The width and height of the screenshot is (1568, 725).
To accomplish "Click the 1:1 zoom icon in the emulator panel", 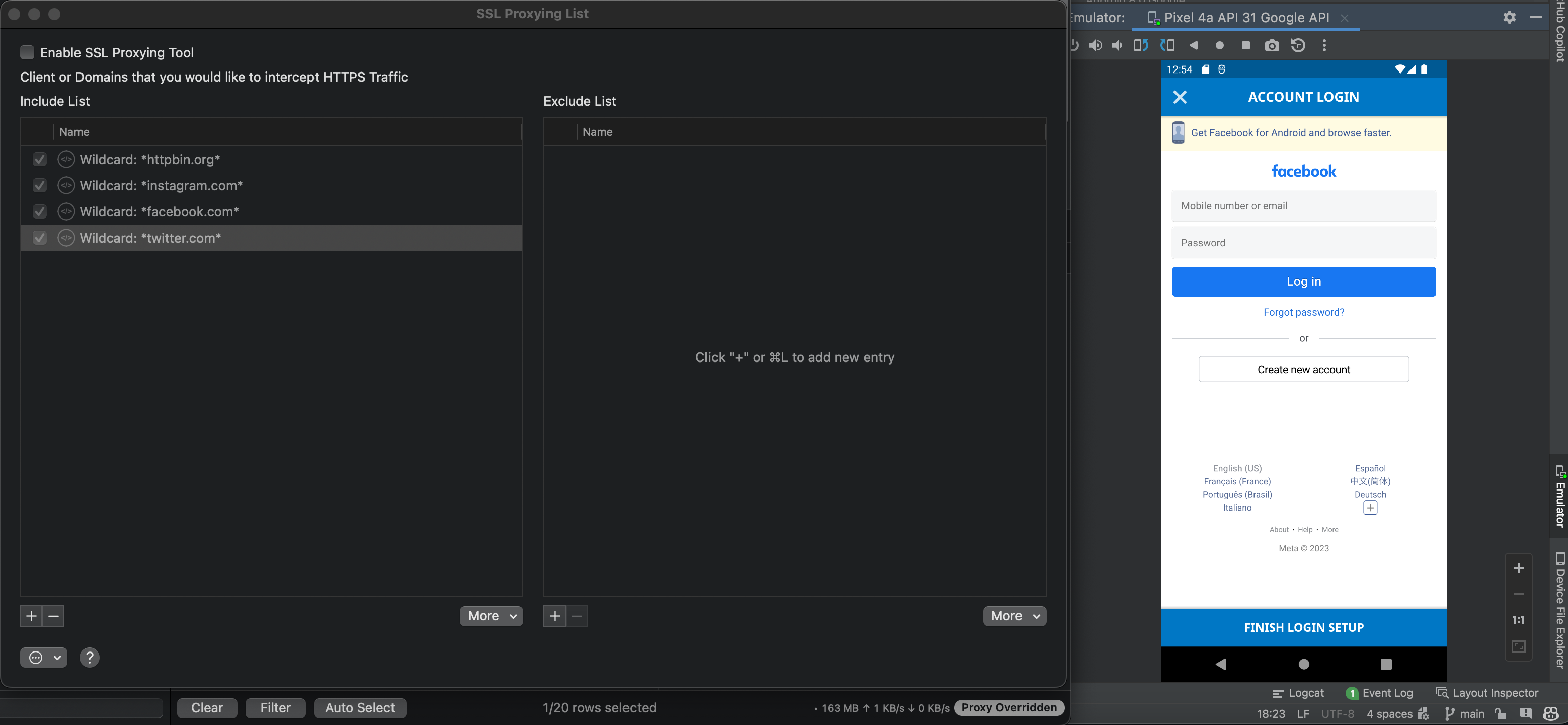I will click(1518, 620).
